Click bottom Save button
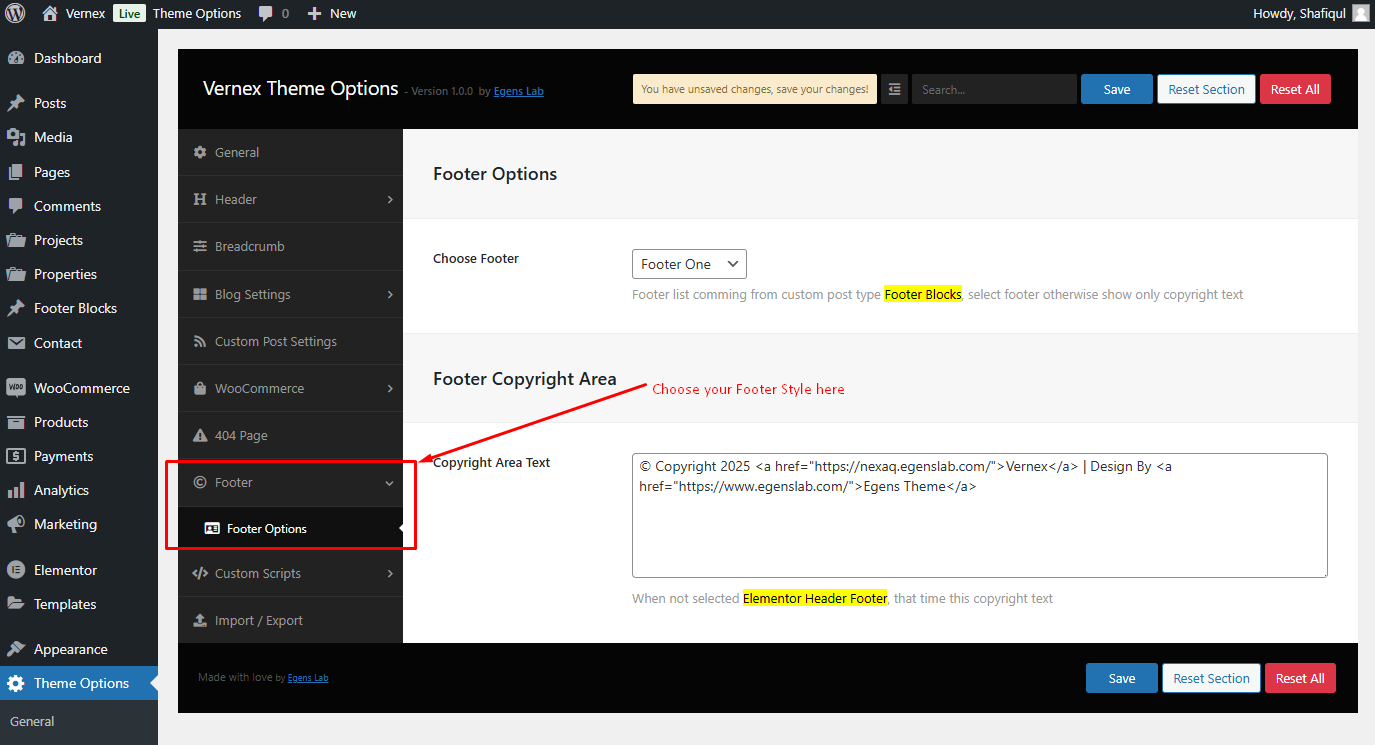1375x745 pixels. [1122, 678]
